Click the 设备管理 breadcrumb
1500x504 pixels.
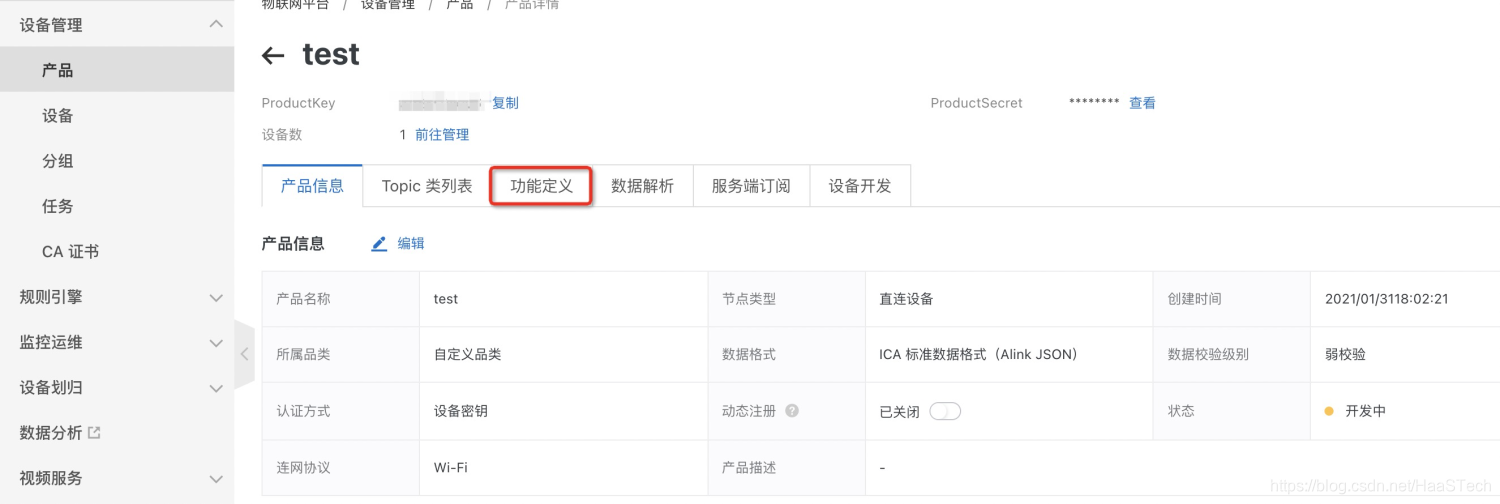(386, 5)
